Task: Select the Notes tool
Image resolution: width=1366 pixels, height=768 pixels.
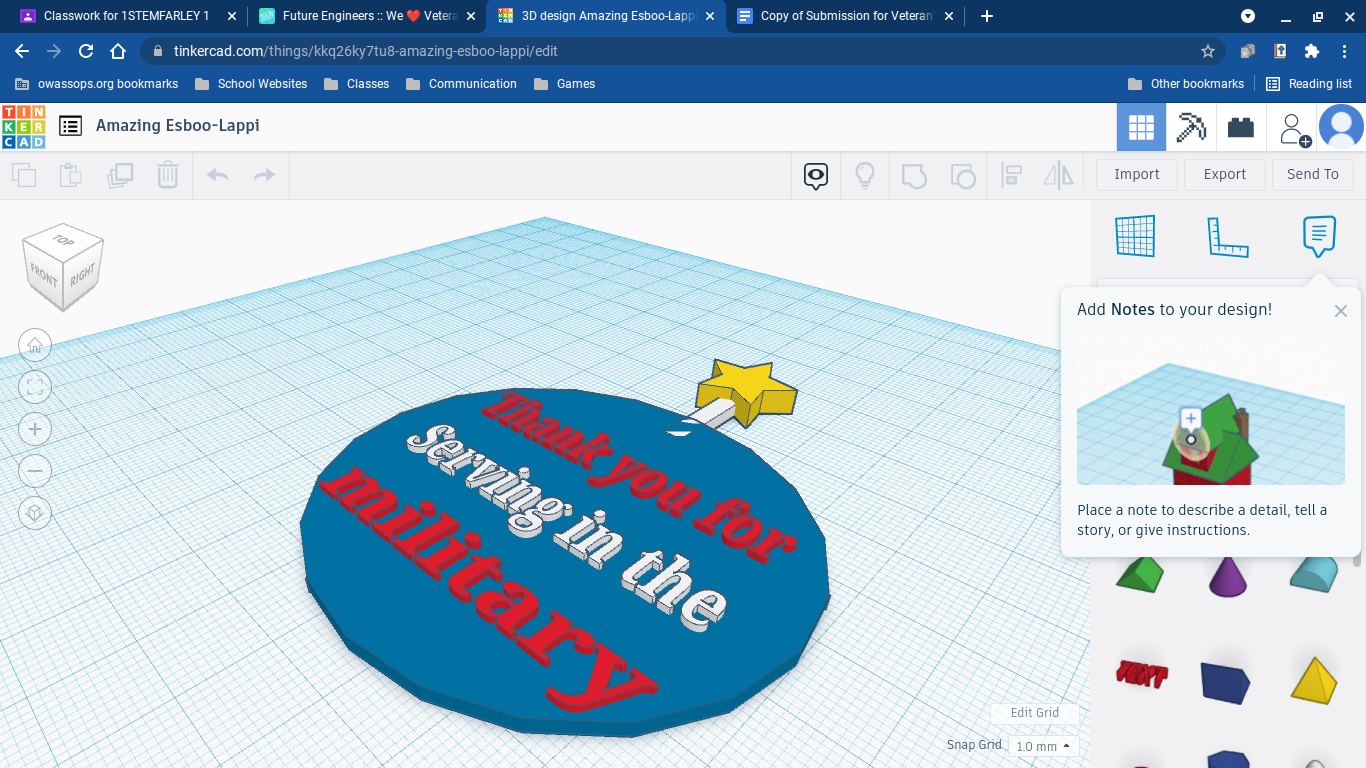Action: [1319, 236]
